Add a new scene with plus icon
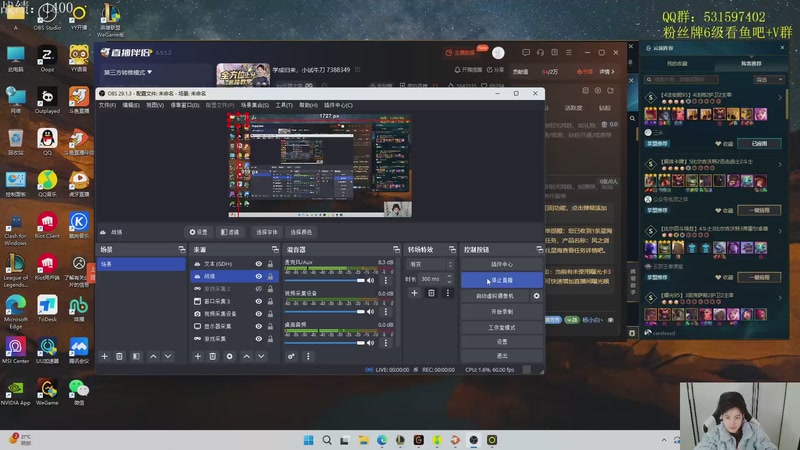The height and width of the screenshot is (450, 800). 104,356
